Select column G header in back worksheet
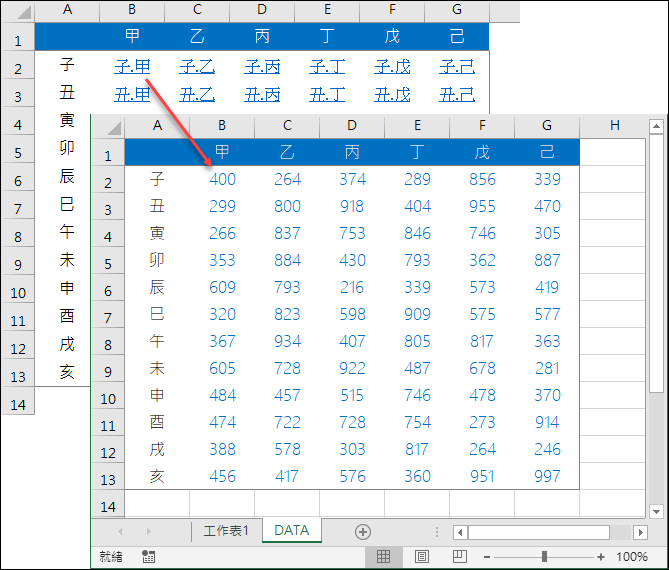The image size is (669, 570). click(x=457, y=10)
